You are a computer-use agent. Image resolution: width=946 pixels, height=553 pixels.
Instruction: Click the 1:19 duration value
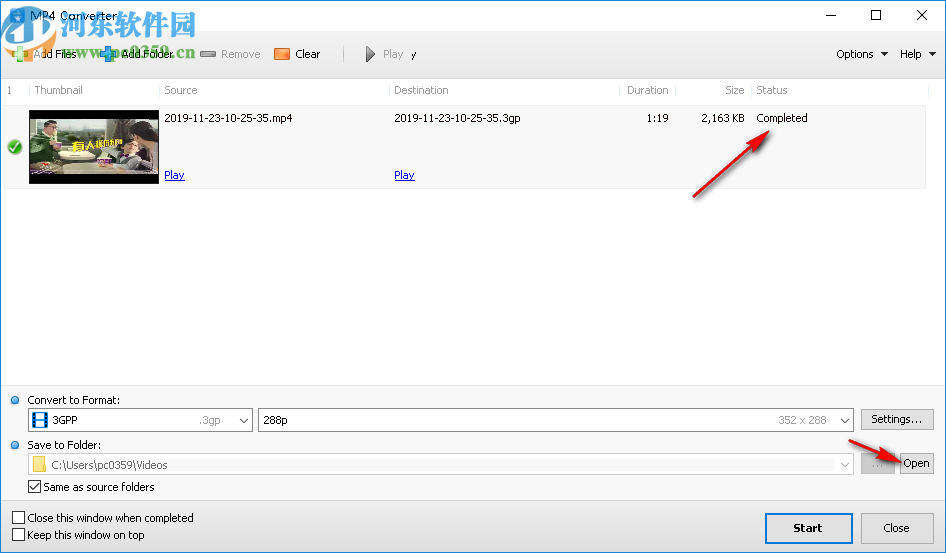pyautogui.click(x=658, y=118)
